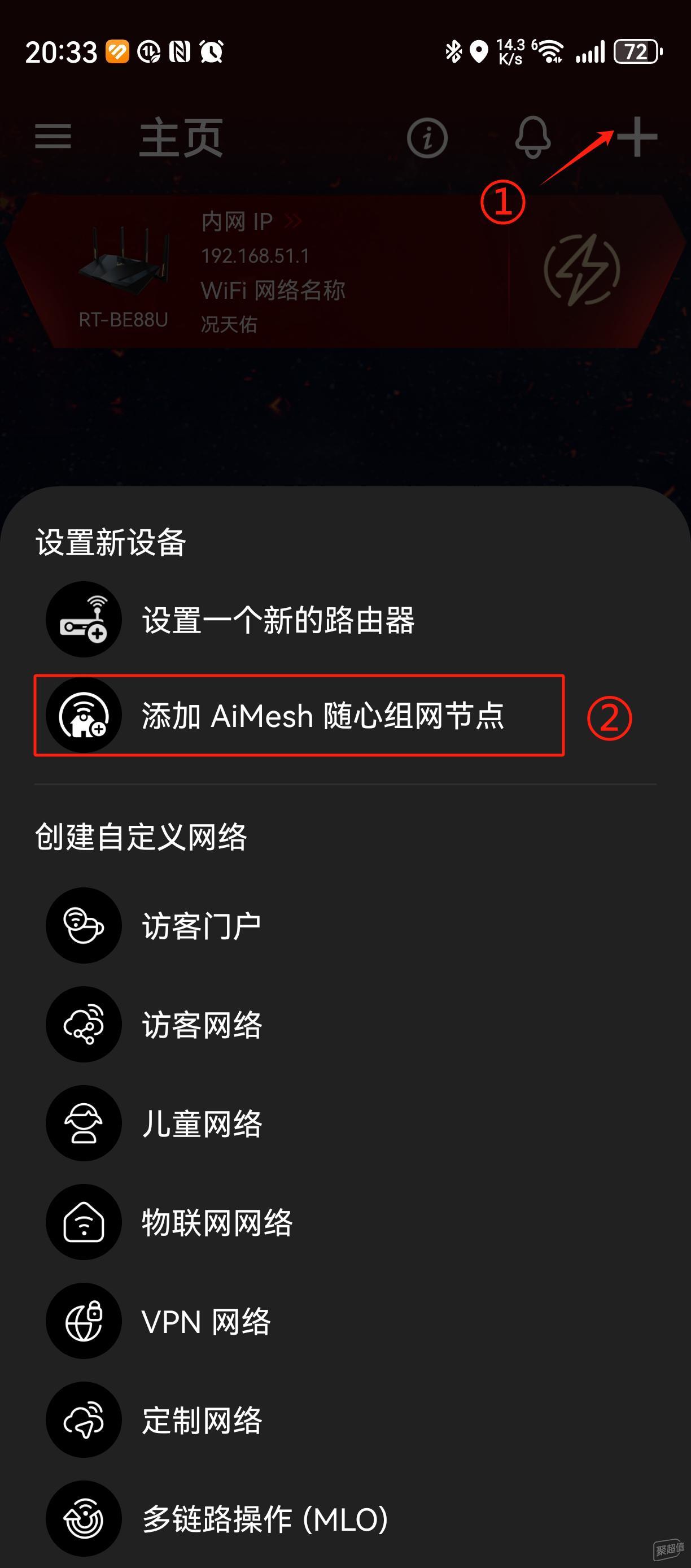691x1568 pixels.
Task: Tap the info circle icon
Action: click(x=427, y=138)
